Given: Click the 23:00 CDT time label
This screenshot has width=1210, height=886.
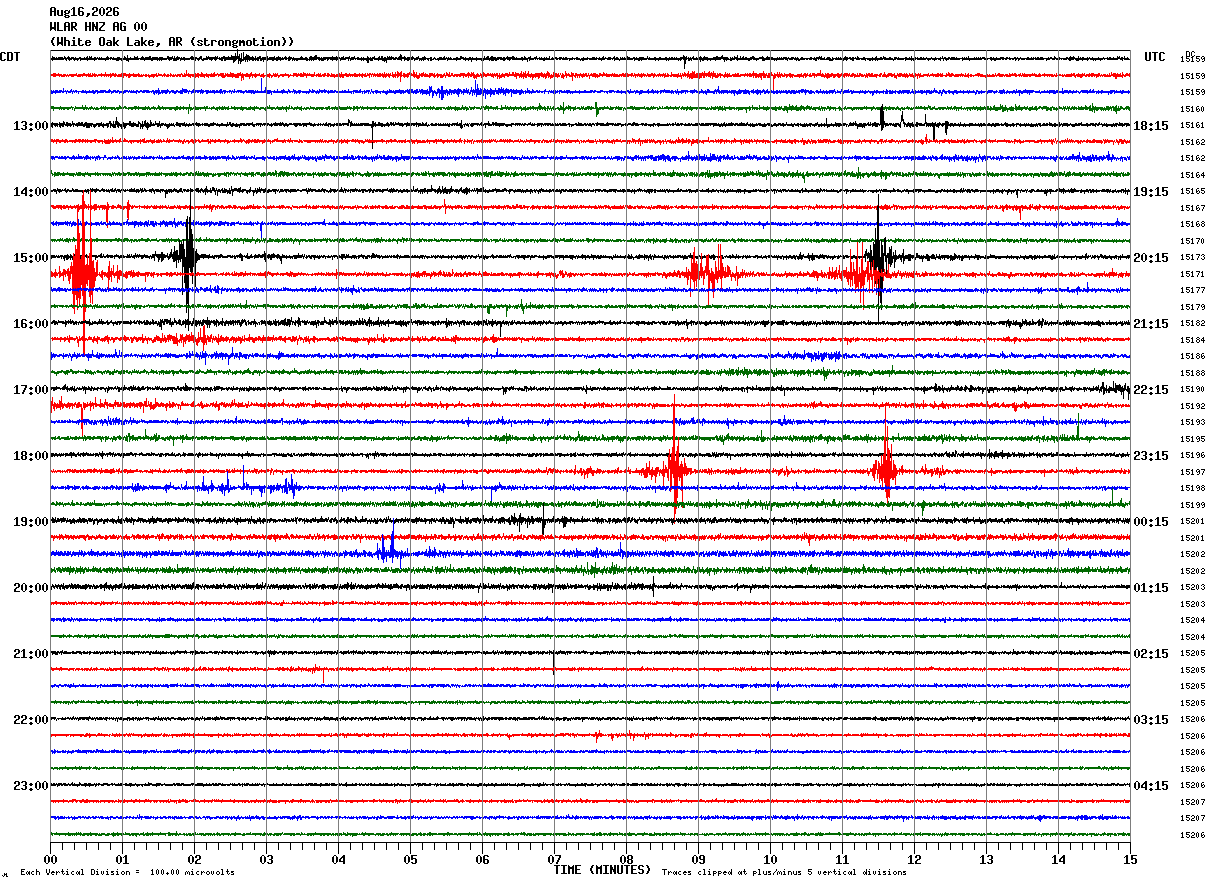Looking at the screenshot, I should 30,786.
